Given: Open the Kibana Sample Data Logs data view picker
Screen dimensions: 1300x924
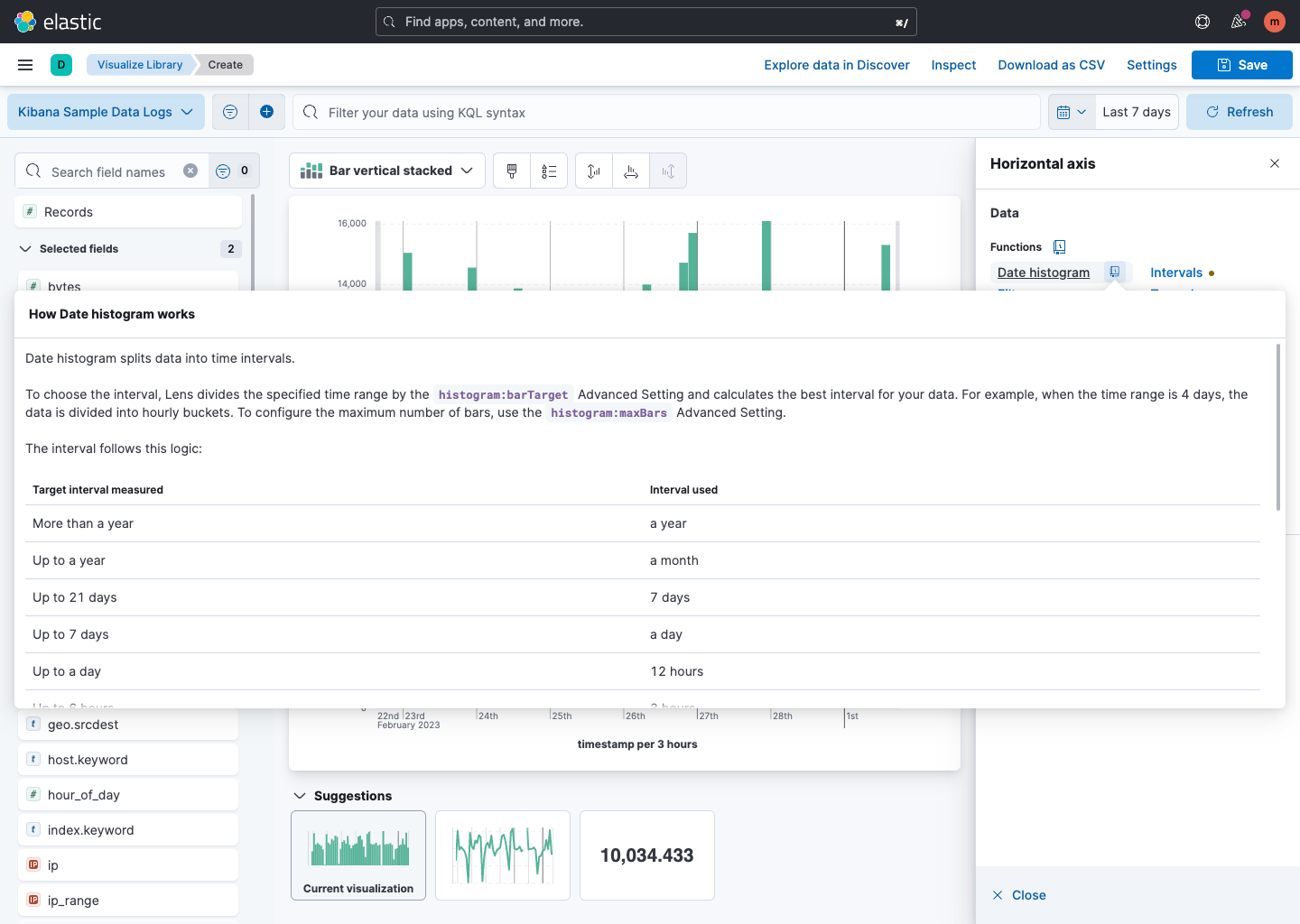Looking at the screenshot, I should (x=106, y=111).
